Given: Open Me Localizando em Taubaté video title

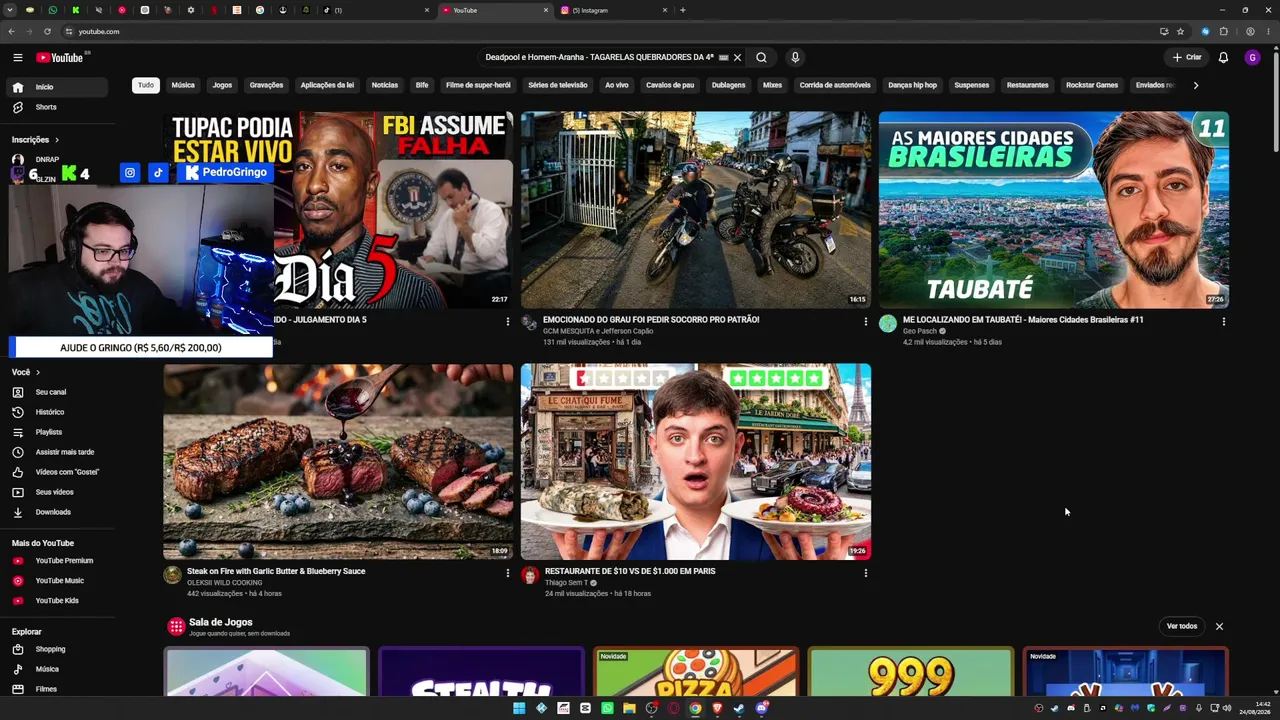Looking at the screenshot, I should [1023, 320].
